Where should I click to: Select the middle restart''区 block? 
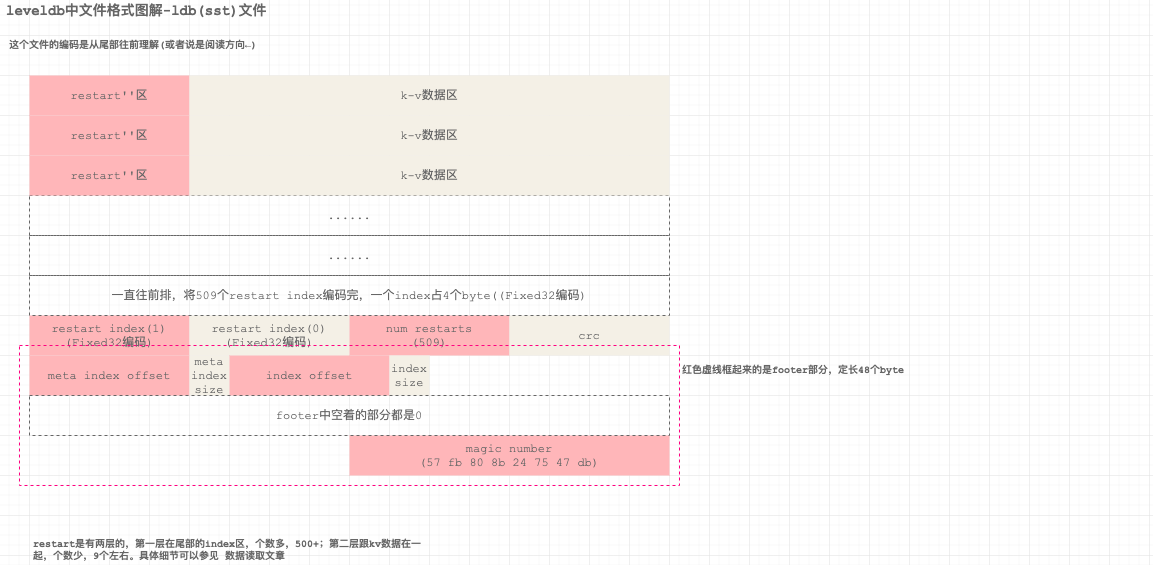point(110,135)
